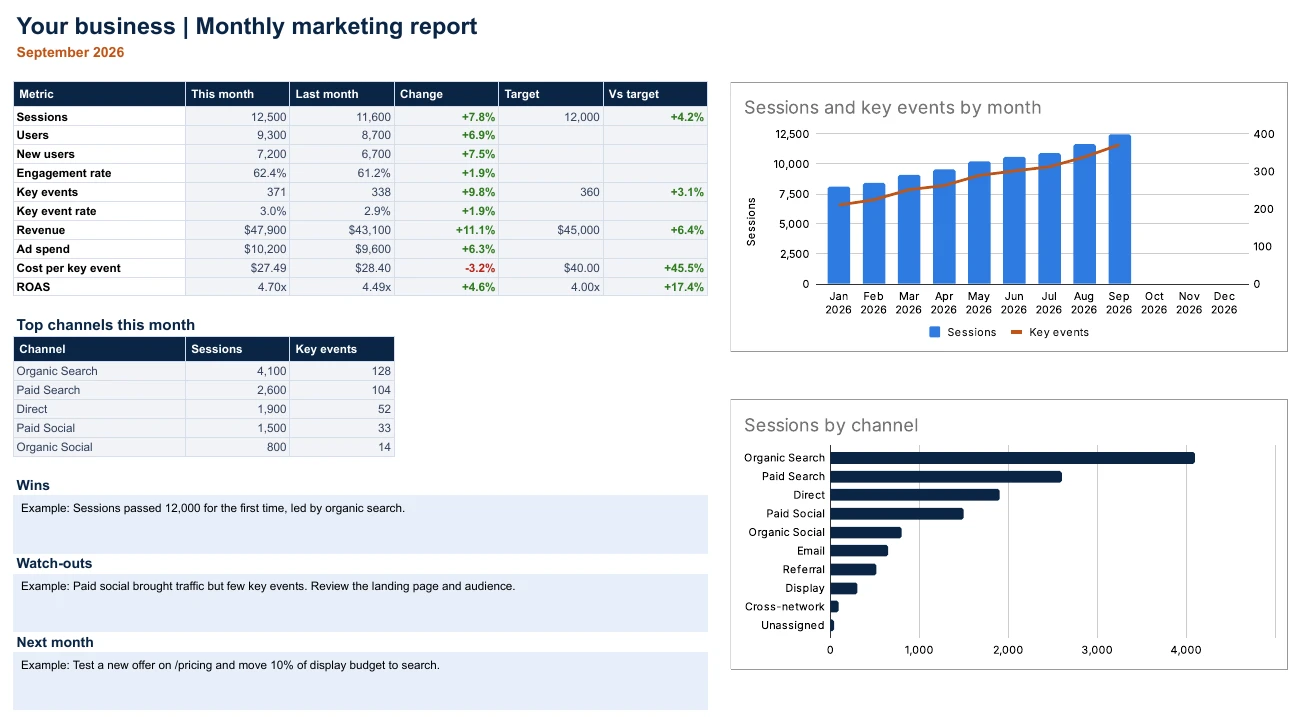The height and width of the screenshot is (717, 1295).
Task: Select the 'Channel' column header
Action: (100, 349)
